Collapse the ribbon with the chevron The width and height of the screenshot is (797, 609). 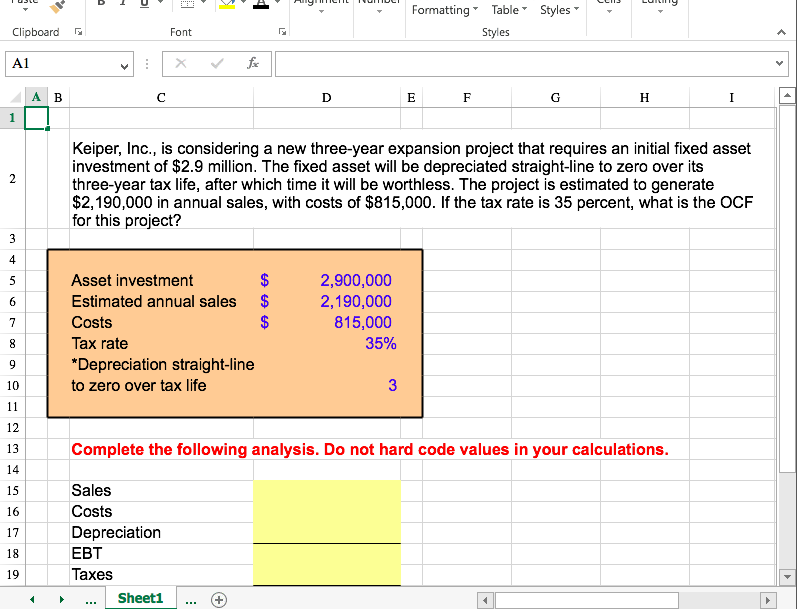781,33
